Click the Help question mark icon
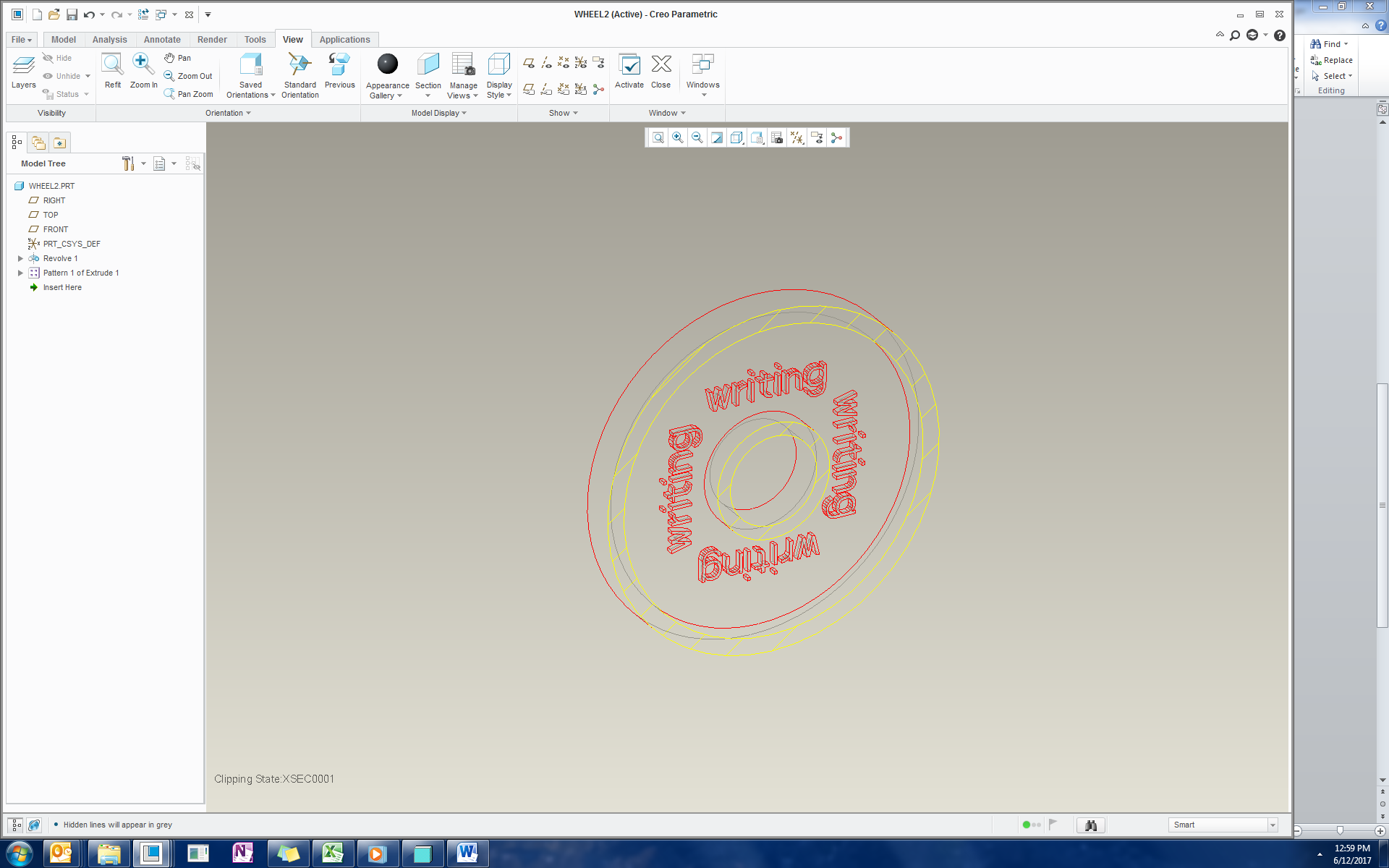 tap(1280, 35)
